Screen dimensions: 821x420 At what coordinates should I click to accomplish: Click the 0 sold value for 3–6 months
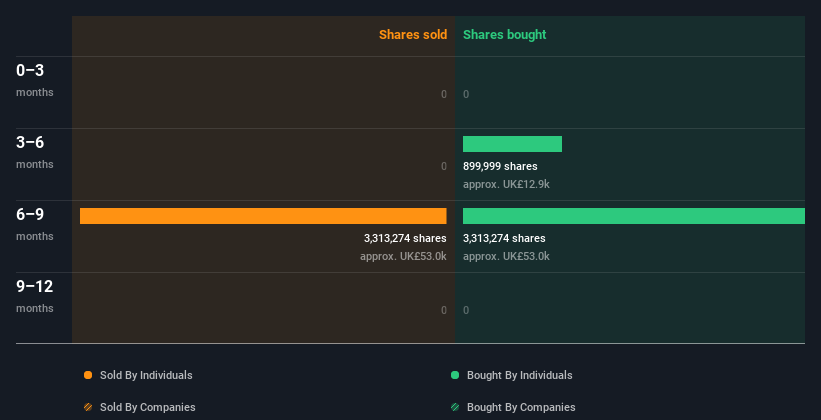[x=444, y=167]
